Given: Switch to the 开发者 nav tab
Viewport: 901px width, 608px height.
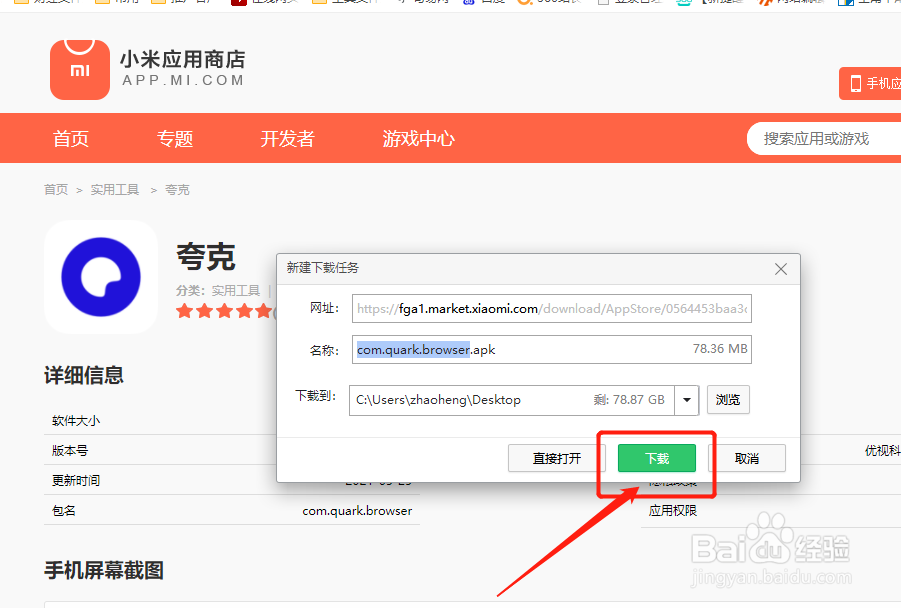Looking at the screenshot, I should click(287, 138).
